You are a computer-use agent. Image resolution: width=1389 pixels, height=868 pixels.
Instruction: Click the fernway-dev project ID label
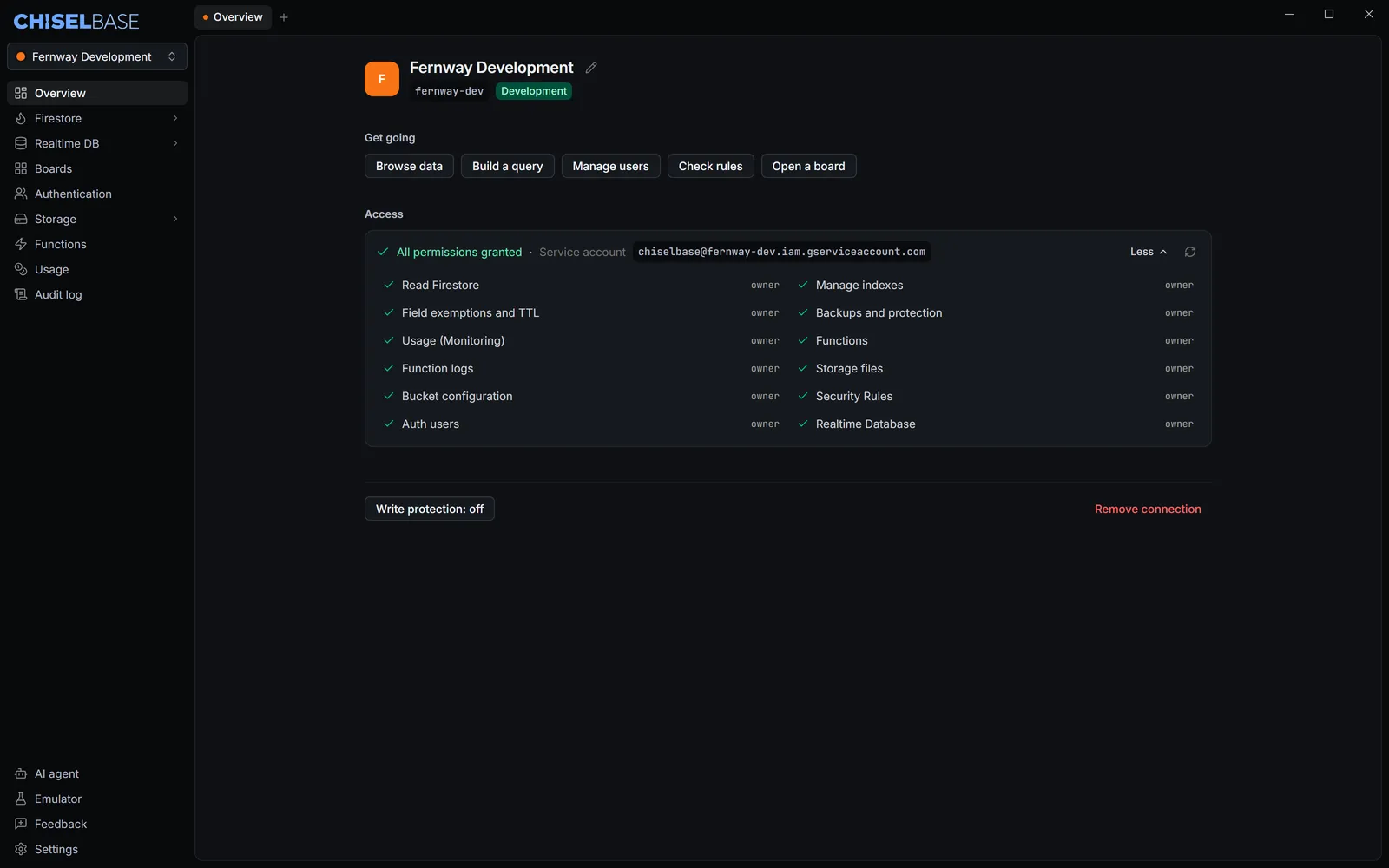click(449, 91)
